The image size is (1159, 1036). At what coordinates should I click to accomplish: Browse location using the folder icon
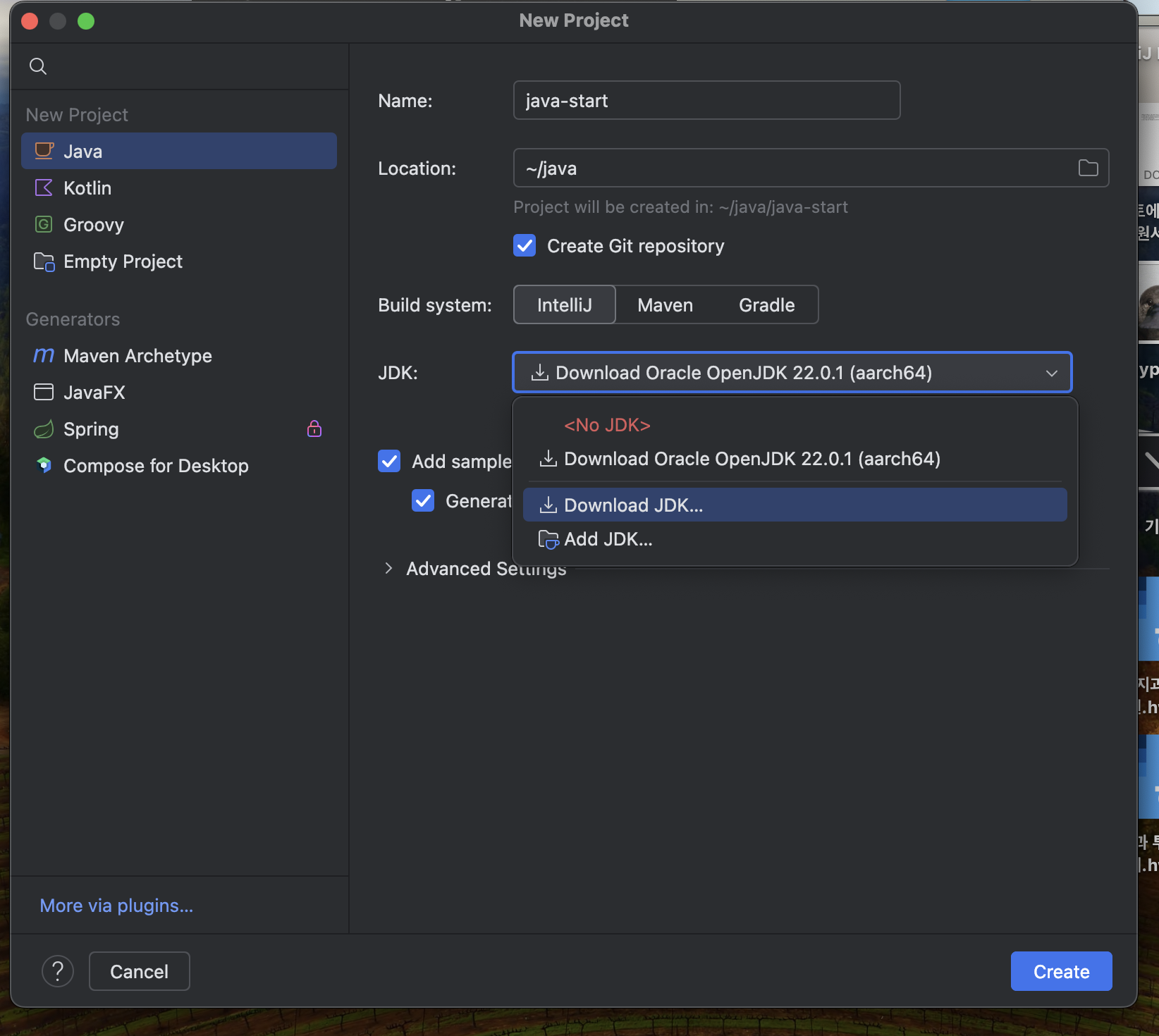pyautogui.click(x=1088, y=168)
